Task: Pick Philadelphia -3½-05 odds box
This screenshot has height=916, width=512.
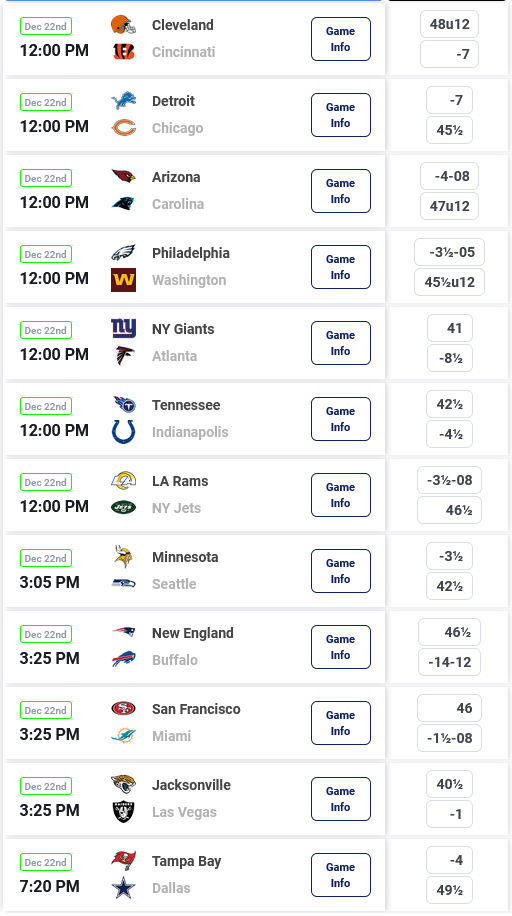Action: 449,252
